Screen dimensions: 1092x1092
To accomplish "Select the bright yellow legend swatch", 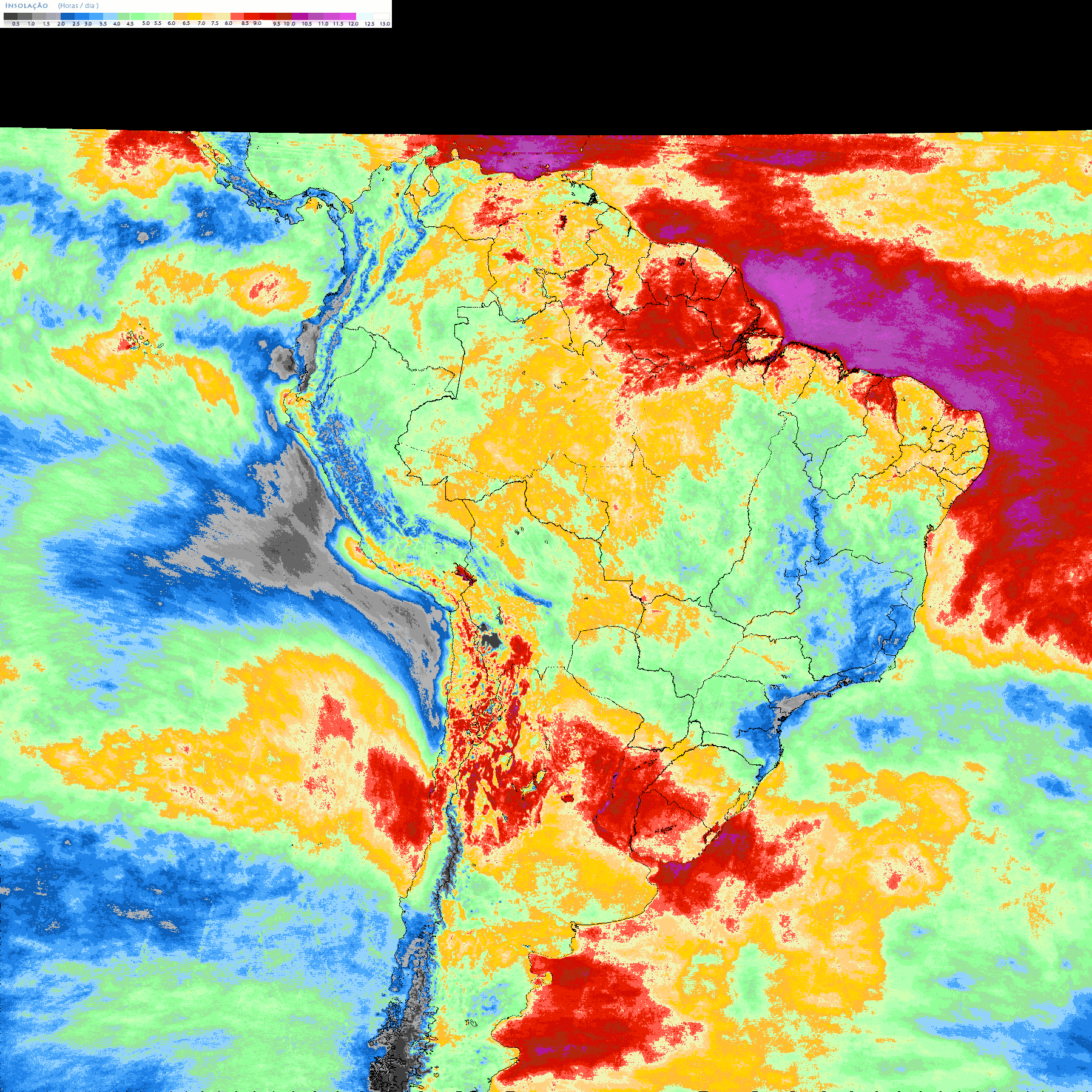I will (195, 16).
